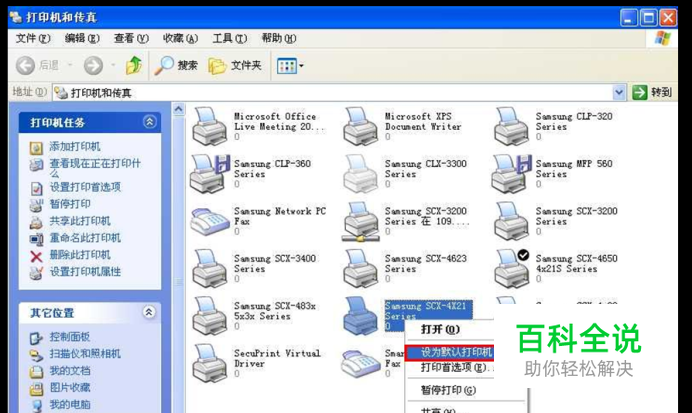Open 我的电脑 from other places
Viewport: 692px width, 413px height.
tap(70, 404)
